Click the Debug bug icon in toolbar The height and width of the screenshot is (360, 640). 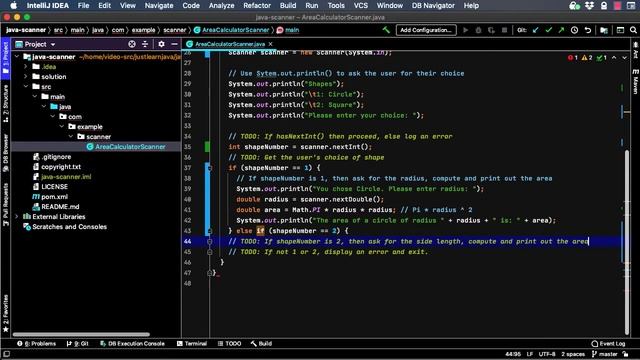point(478,30)
